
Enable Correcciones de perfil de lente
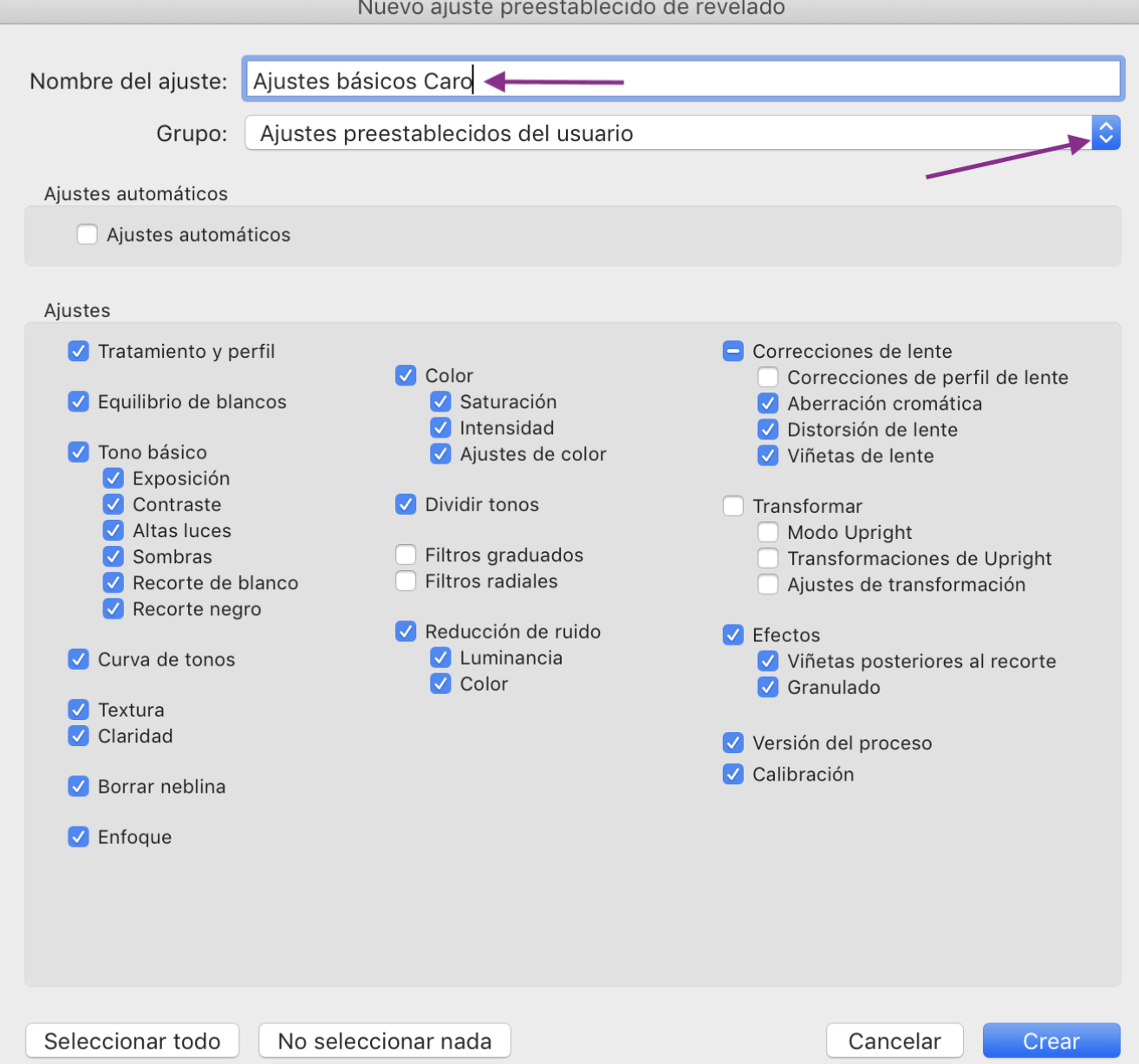[768, 377]
